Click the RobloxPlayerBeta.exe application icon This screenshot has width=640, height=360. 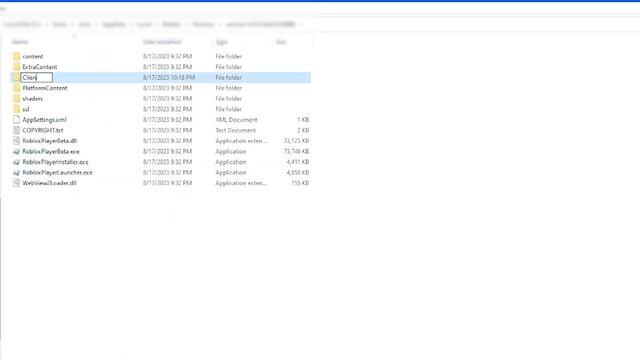tap(16, 151)
